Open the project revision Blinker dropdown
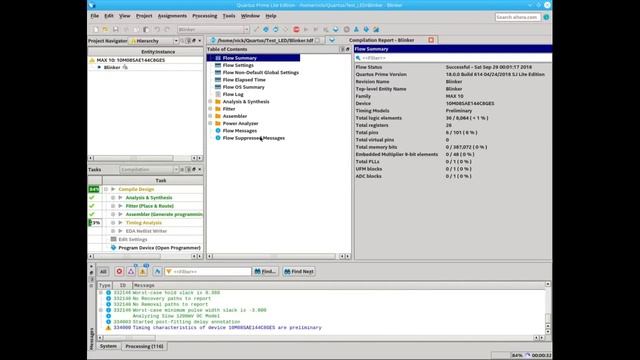This screenshot has width=640, height=360. click(x=246, y=29)
